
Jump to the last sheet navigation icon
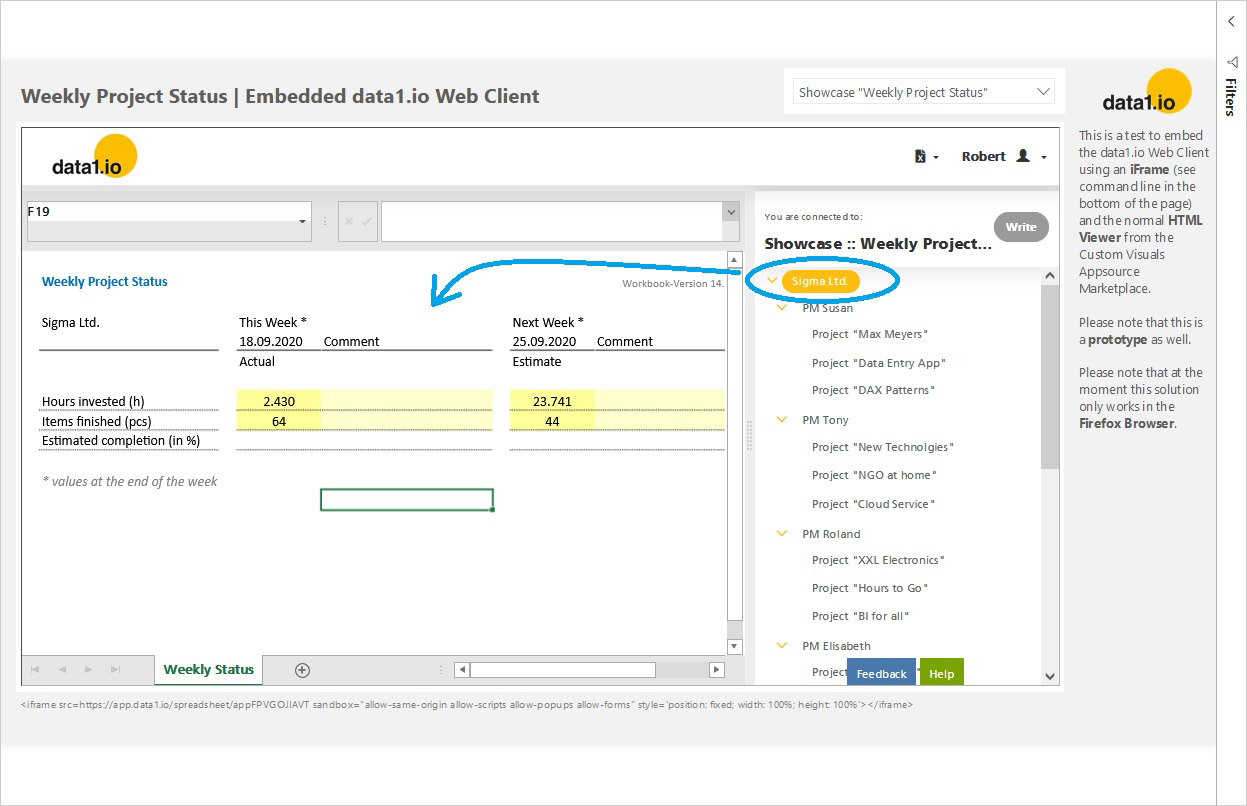(113, 670)
